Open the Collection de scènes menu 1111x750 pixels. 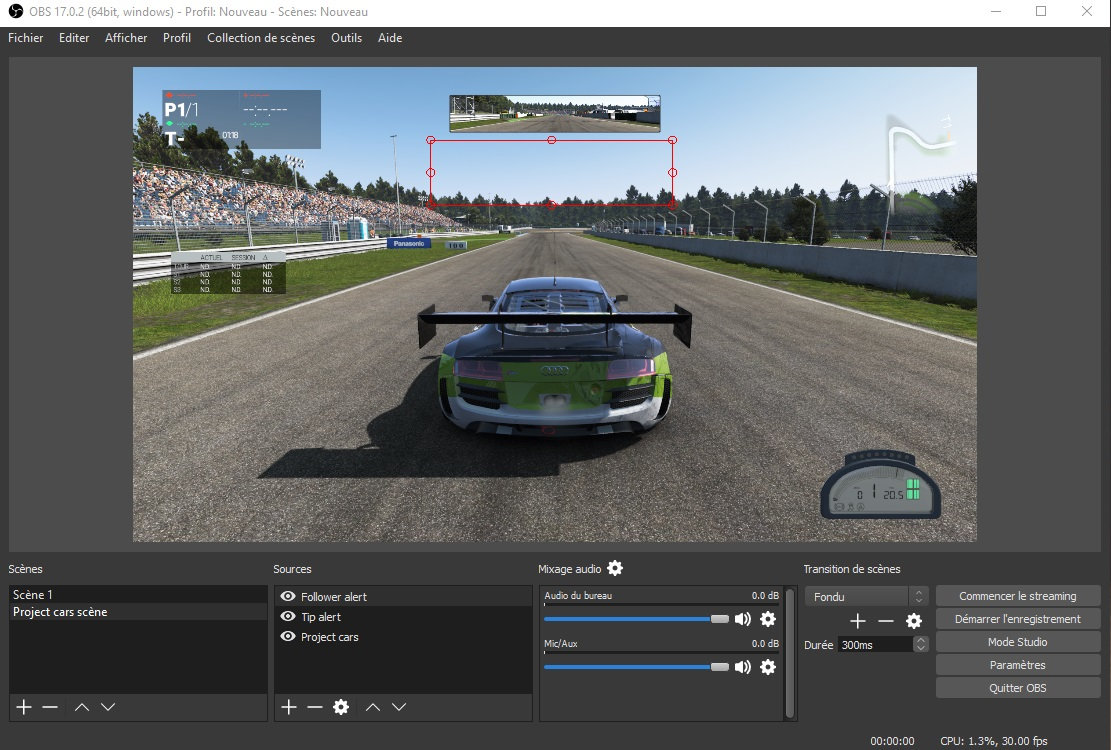260,38
